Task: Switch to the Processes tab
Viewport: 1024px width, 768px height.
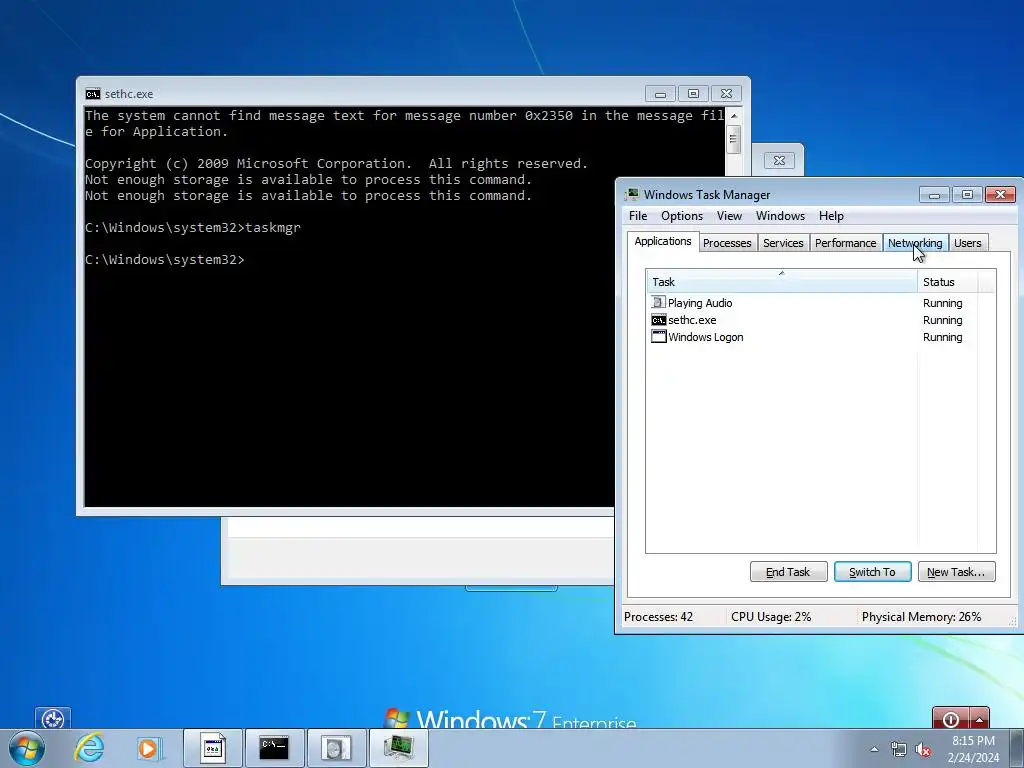Action: pos(727,243)
